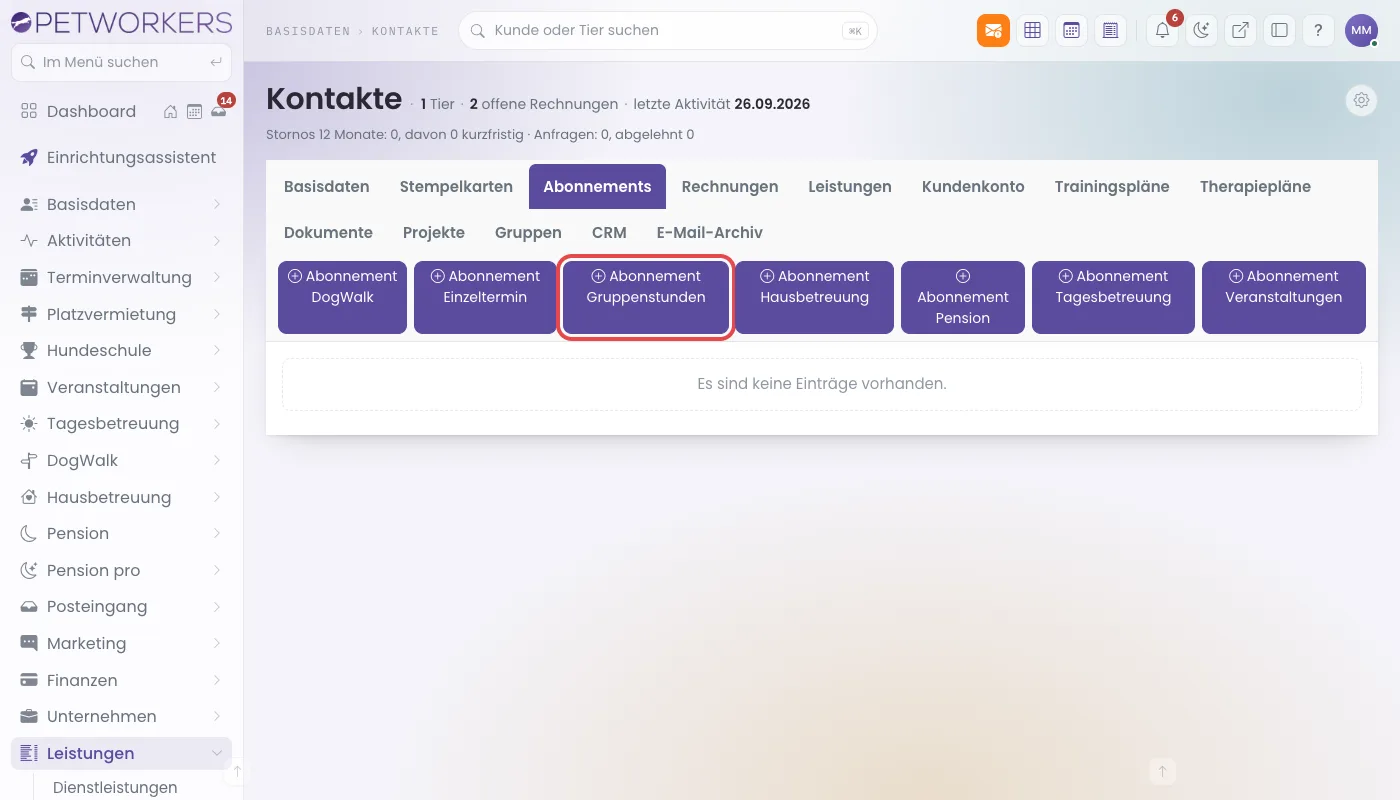Toggle dark mode moon icon
The image size is (1400, 800).
click(1201, 30)
